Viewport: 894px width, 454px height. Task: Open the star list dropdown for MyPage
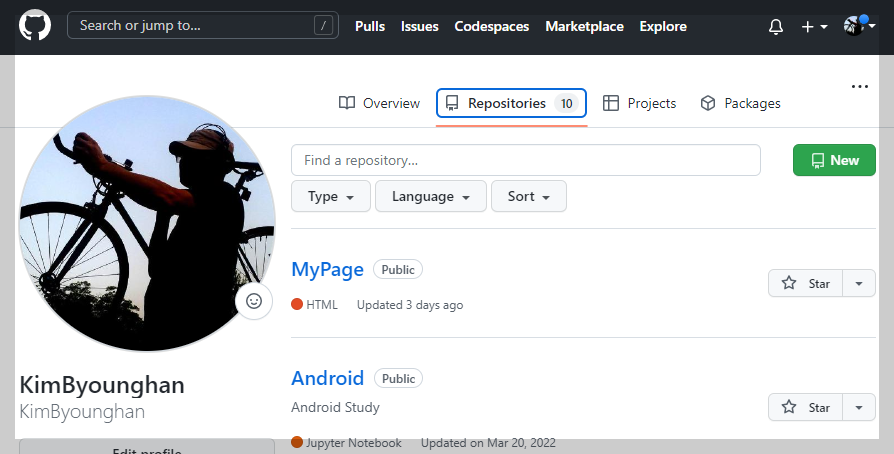click(859, 283)
